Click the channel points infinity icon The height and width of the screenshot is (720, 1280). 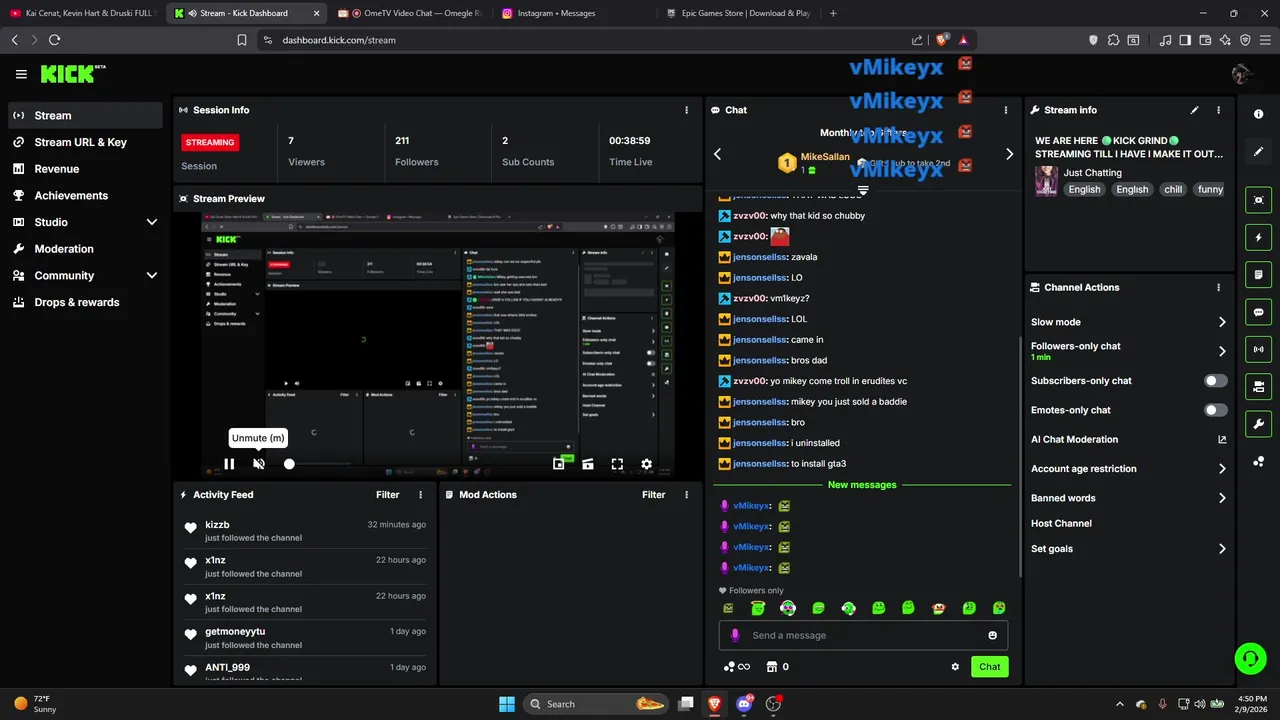coord(737,667)
